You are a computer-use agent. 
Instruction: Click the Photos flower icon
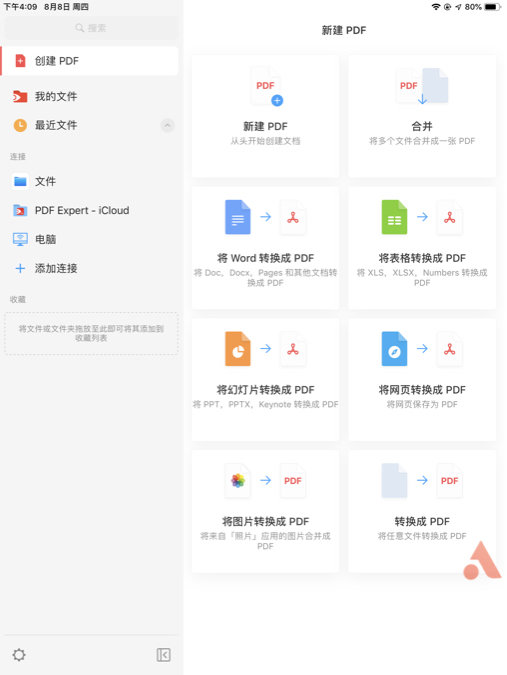pos(238,480)
